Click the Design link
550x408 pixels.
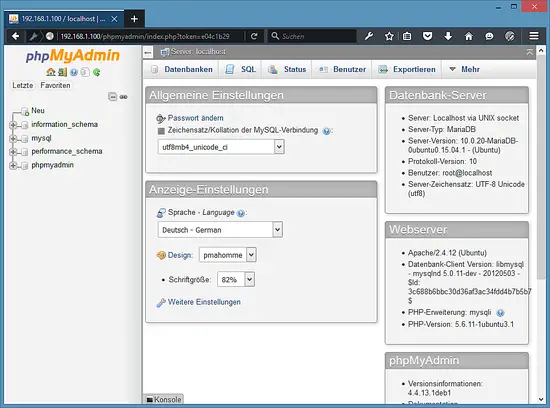pyautogui.click(x=180, y=255)
